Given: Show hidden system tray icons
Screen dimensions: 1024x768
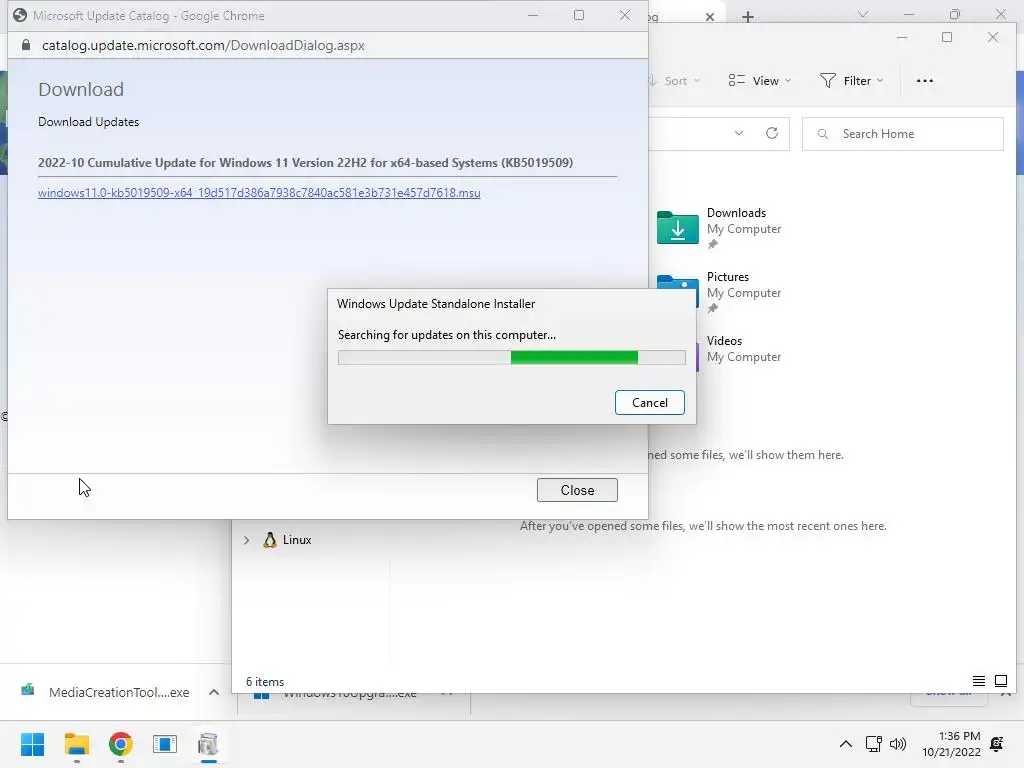Looking at the screenshot, I should tap(845, 744).
